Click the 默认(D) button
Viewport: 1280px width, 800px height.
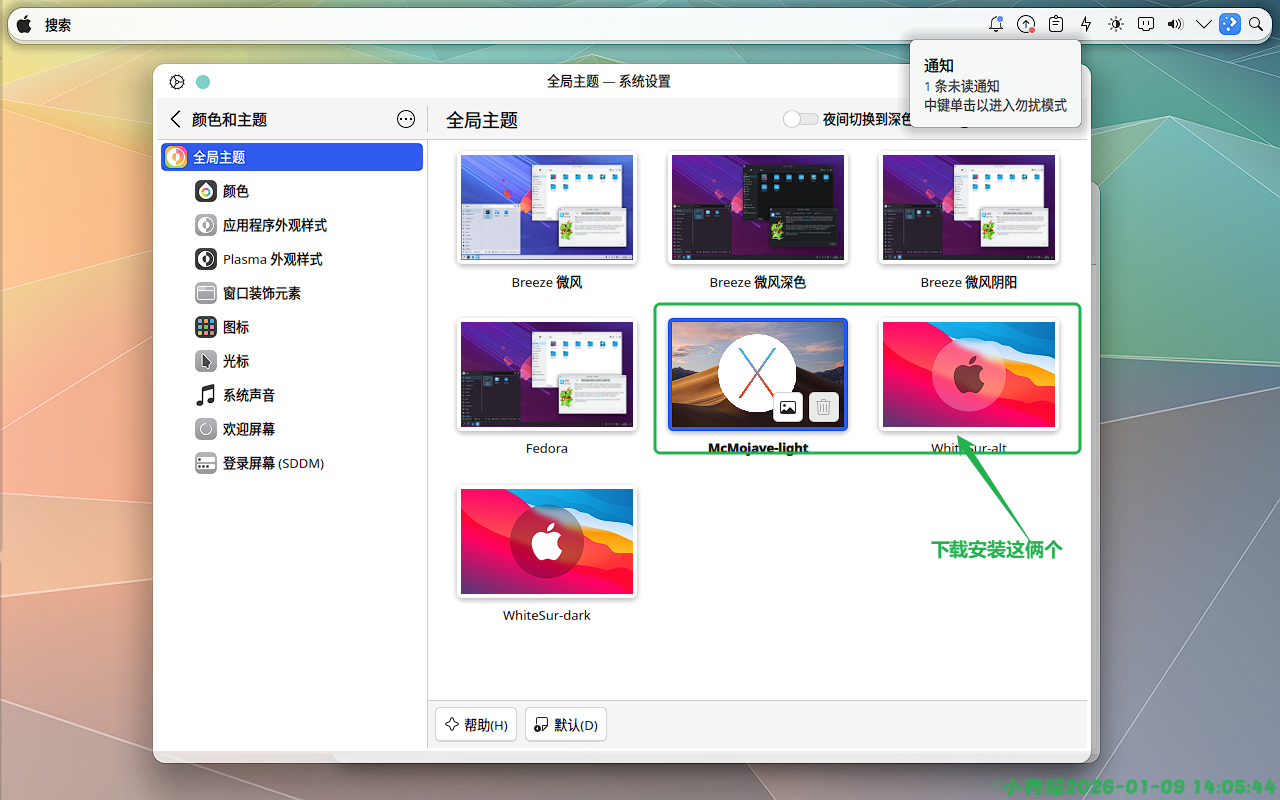tap(566, 725)
